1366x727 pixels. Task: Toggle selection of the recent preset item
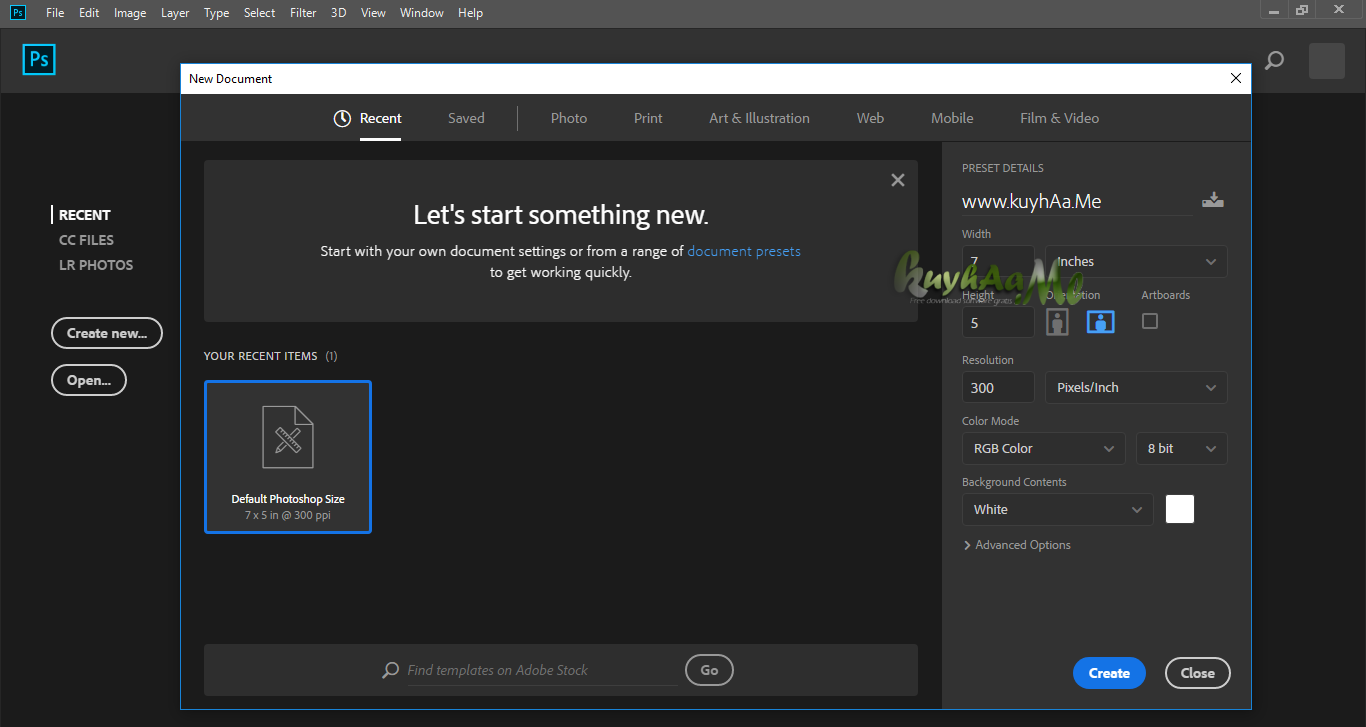(287, 457)
